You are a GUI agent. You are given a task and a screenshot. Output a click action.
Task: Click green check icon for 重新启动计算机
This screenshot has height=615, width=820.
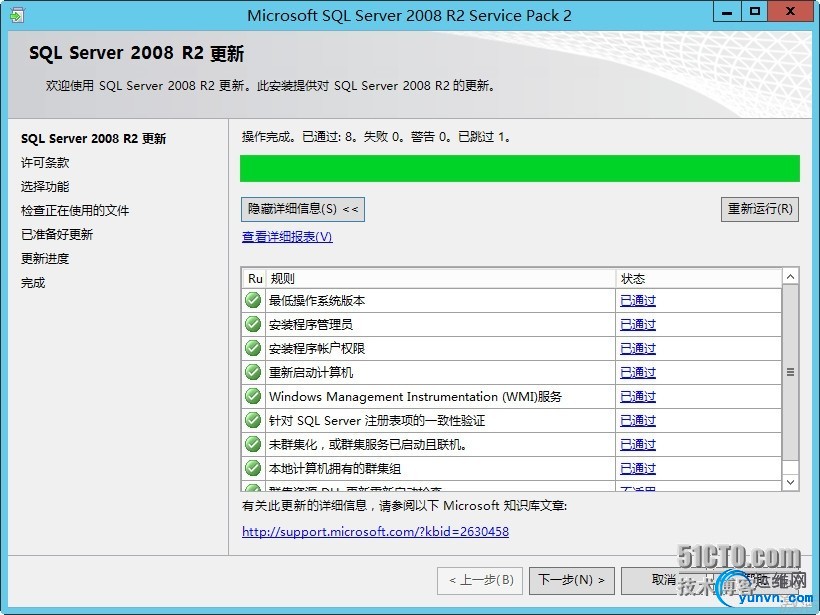point(253,372)
